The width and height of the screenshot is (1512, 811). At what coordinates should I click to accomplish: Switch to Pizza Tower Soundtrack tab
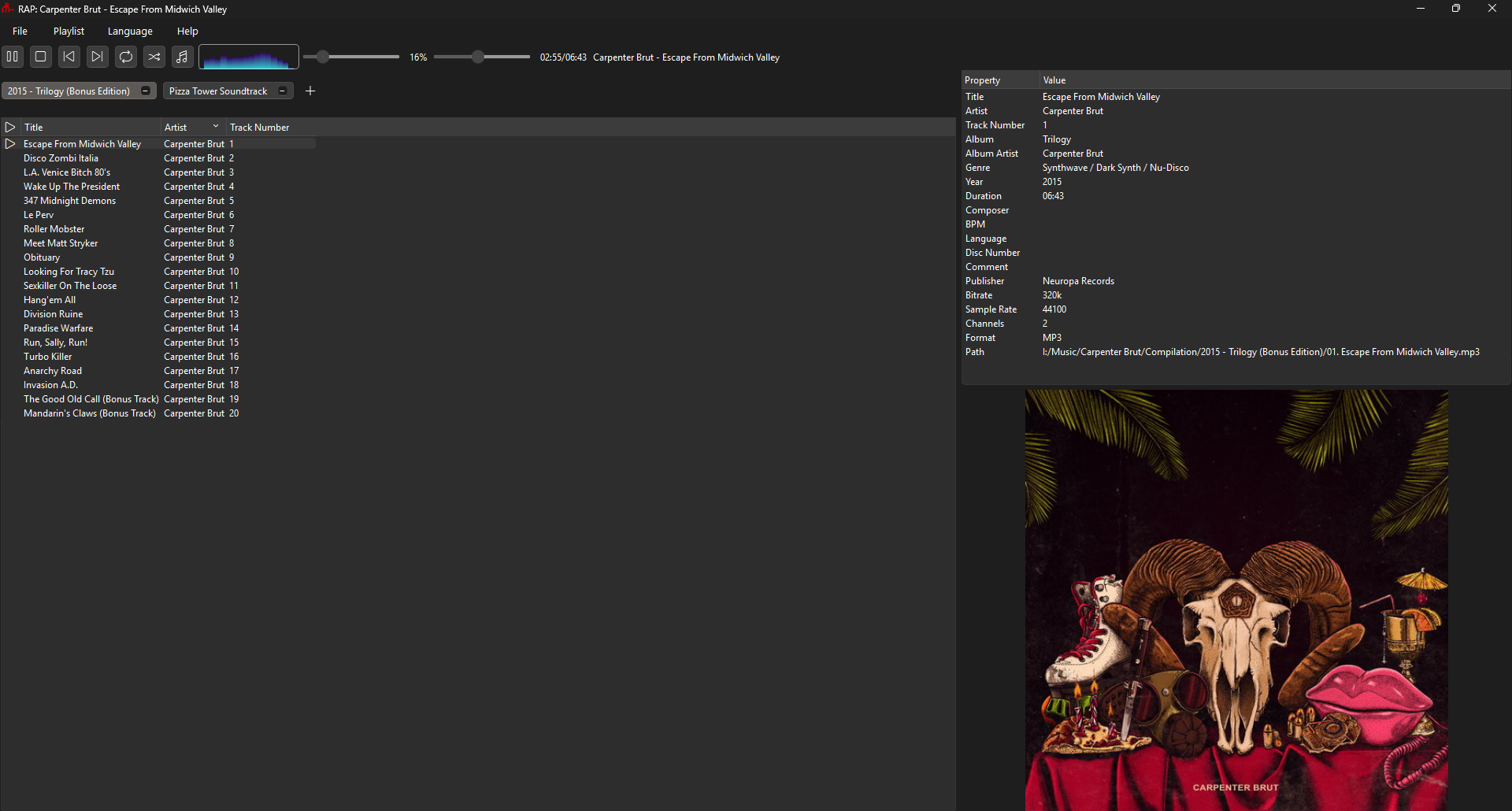(218, 91)
